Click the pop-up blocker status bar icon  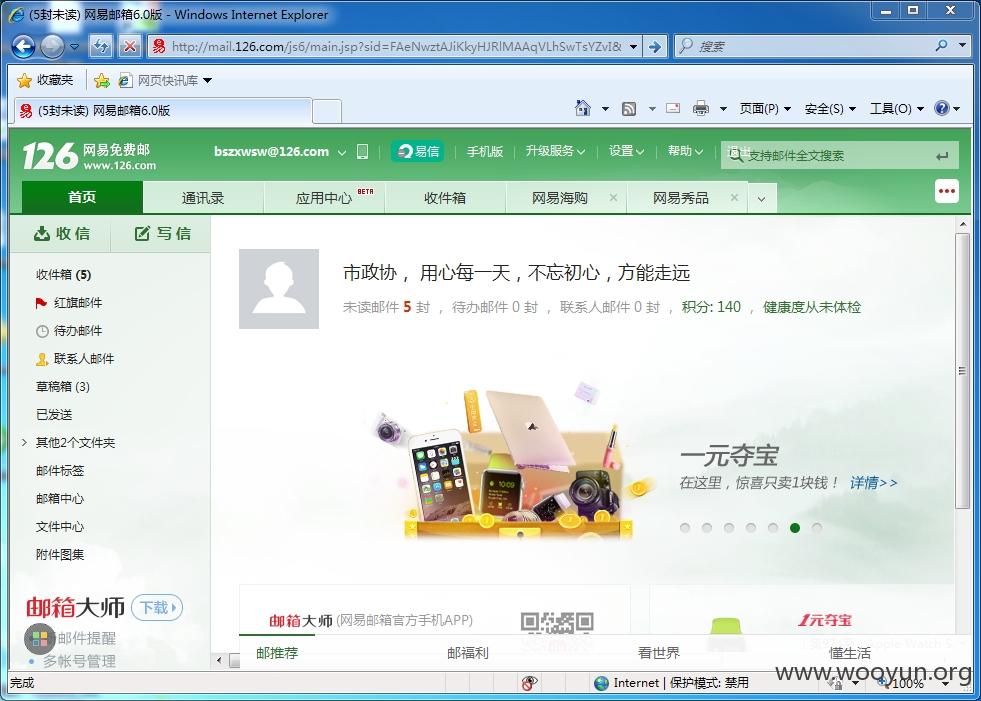pyautogui.click(x=529, y=683)
